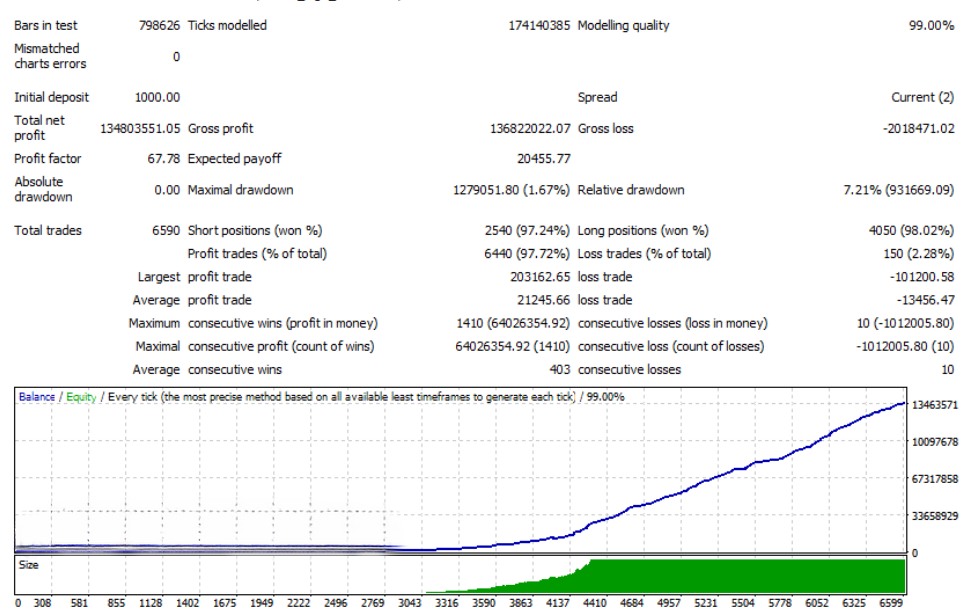Click the Mismatched charts errors label
The image size is (967, 612).
[50, 56]
